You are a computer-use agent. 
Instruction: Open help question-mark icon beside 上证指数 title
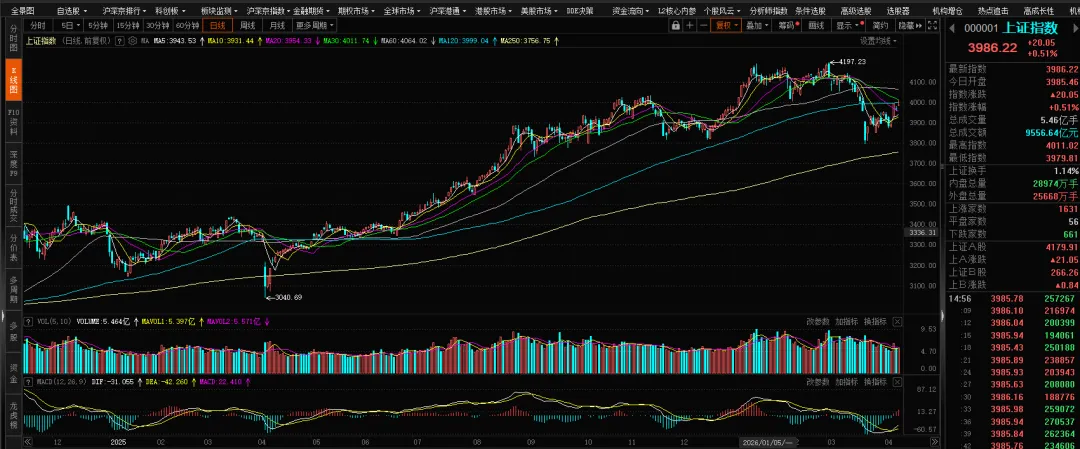coord(120,41)
